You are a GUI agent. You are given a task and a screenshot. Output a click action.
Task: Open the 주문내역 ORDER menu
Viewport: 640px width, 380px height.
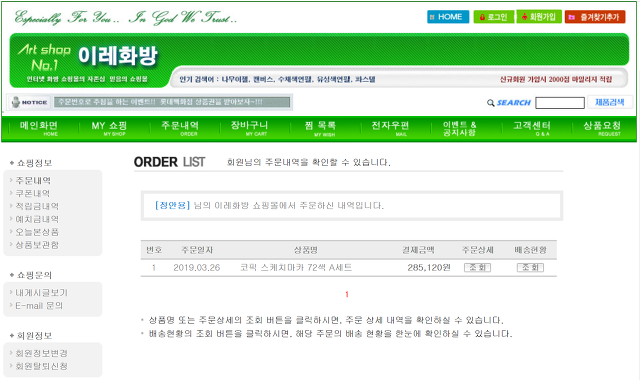[180, 128]
